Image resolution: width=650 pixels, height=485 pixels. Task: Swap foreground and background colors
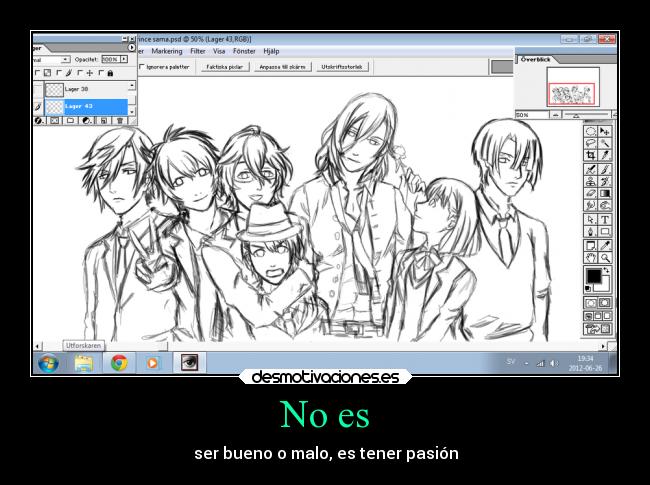click(606, 270)
